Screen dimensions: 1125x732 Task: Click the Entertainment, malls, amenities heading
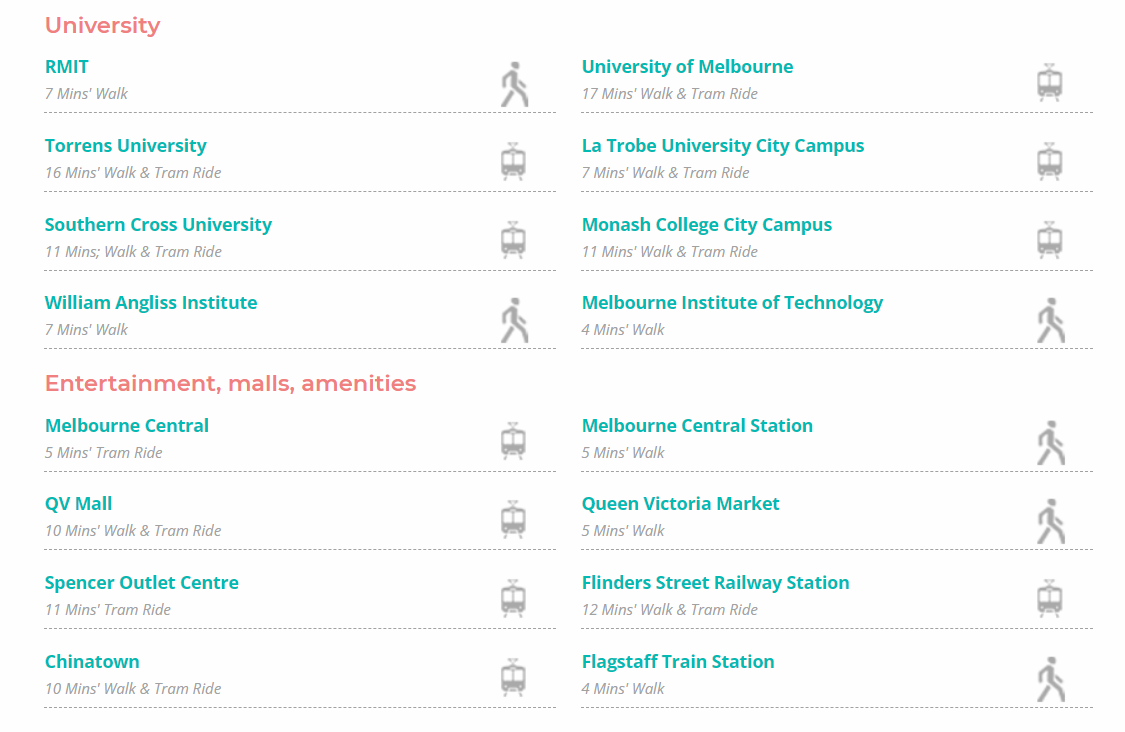point(230,383)
